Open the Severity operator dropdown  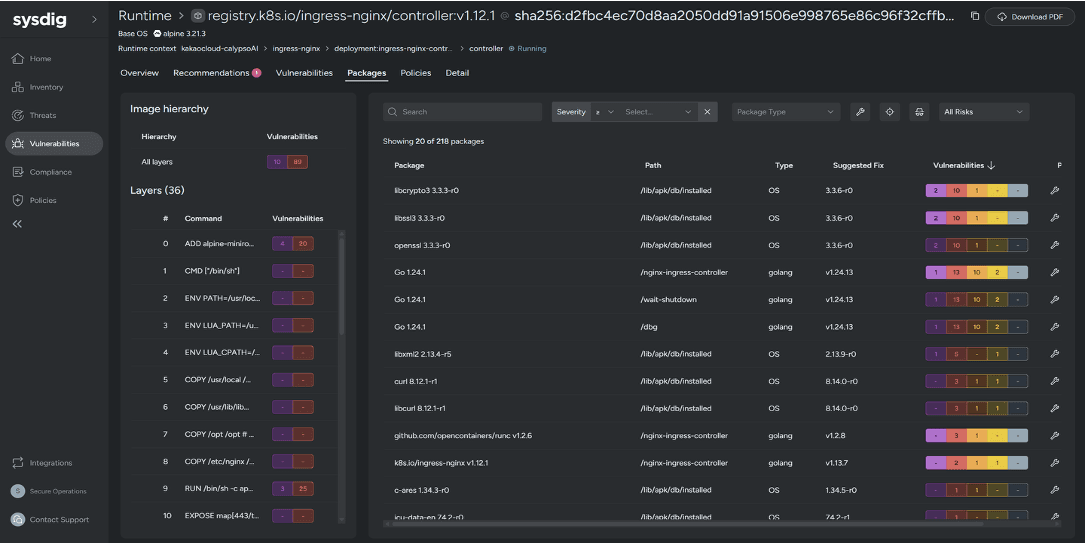tap(605, 112)
